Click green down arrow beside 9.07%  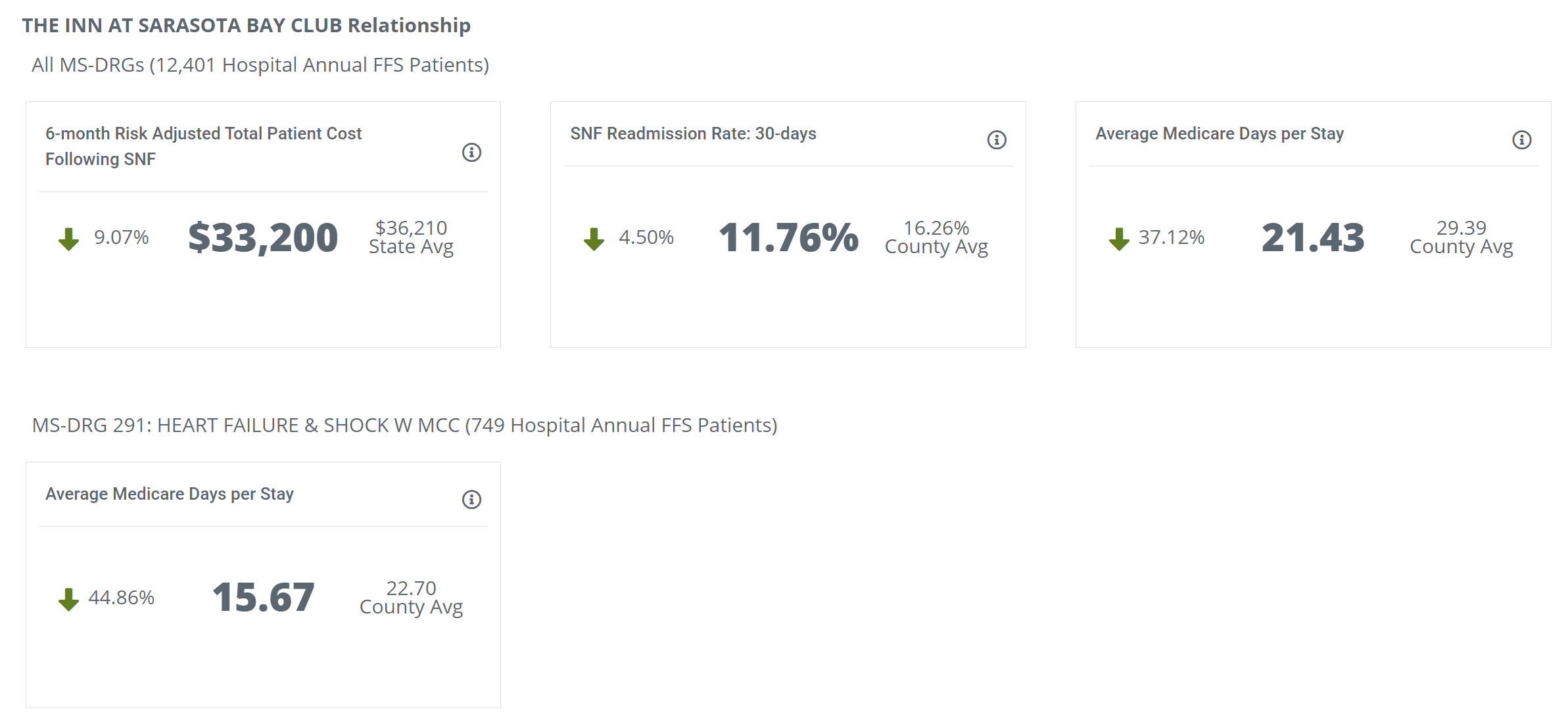point(68,239)
